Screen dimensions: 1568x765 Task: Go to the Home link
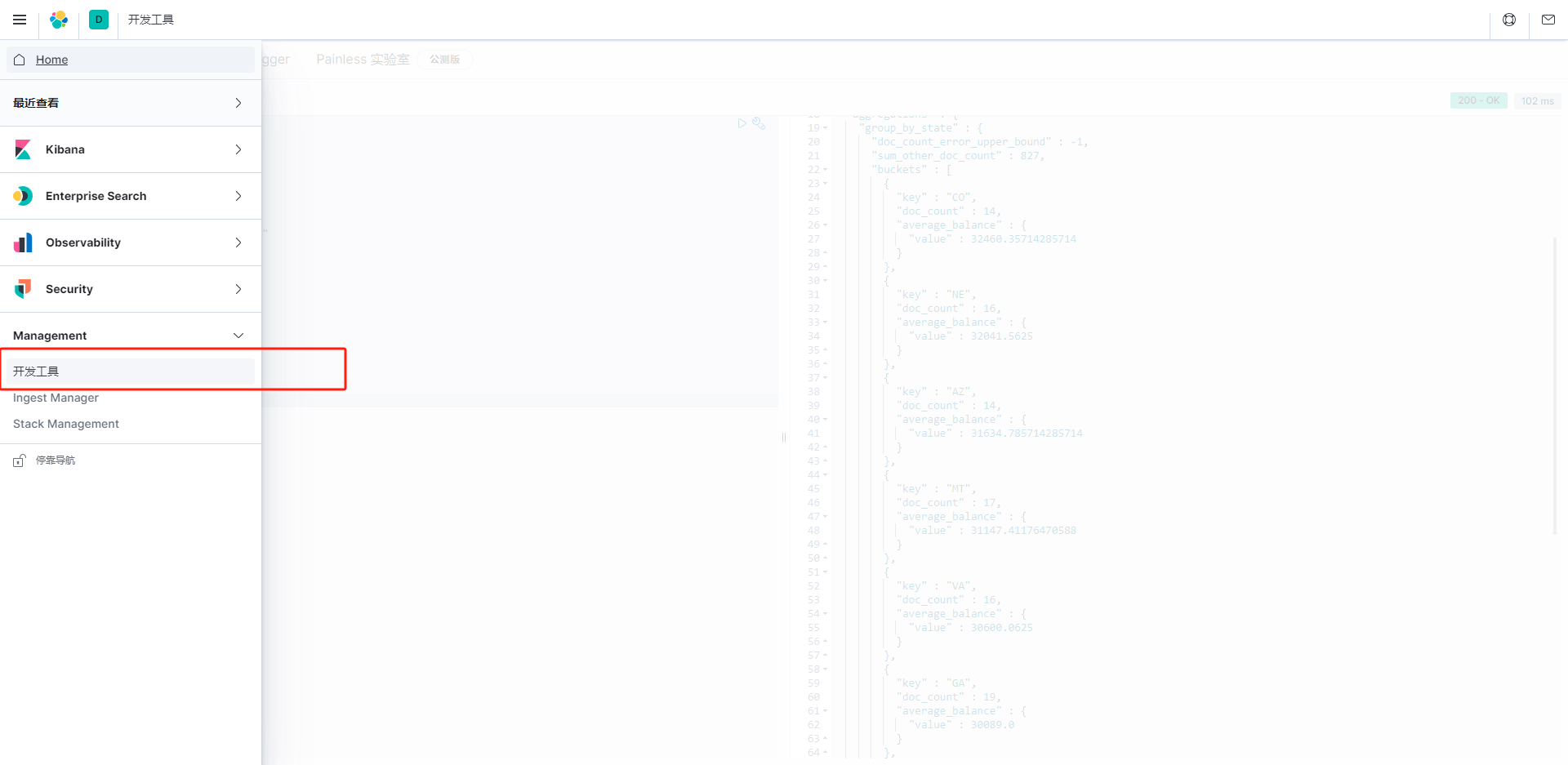51,60
